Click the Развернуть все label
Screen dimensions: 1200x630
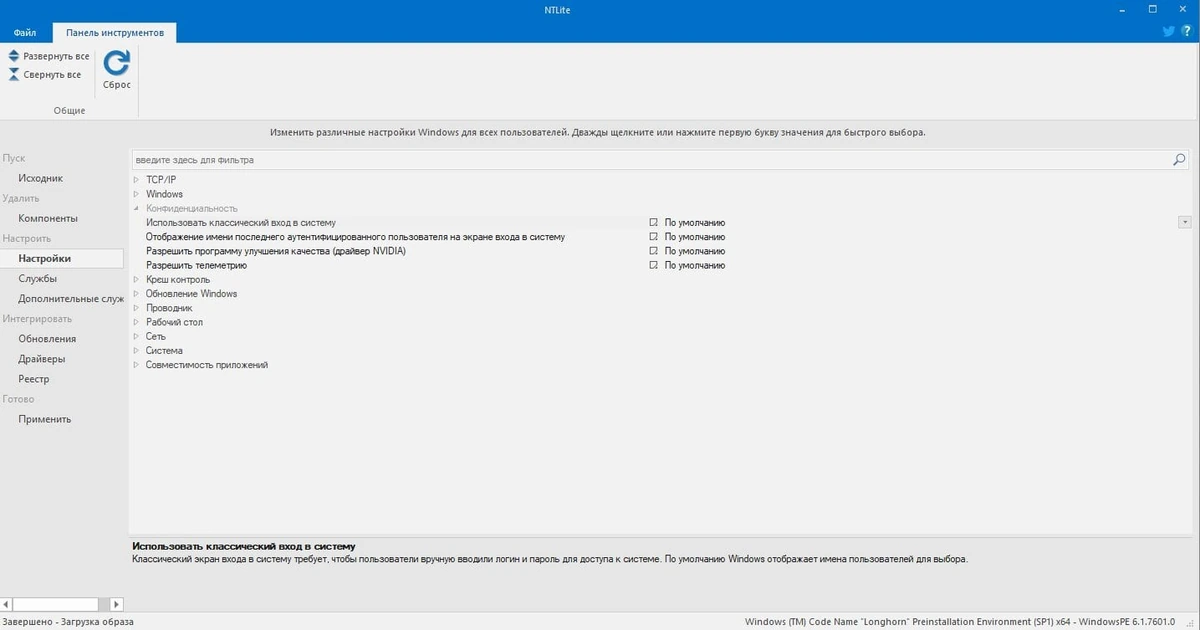pyautogui.click(x=56, y=56)
